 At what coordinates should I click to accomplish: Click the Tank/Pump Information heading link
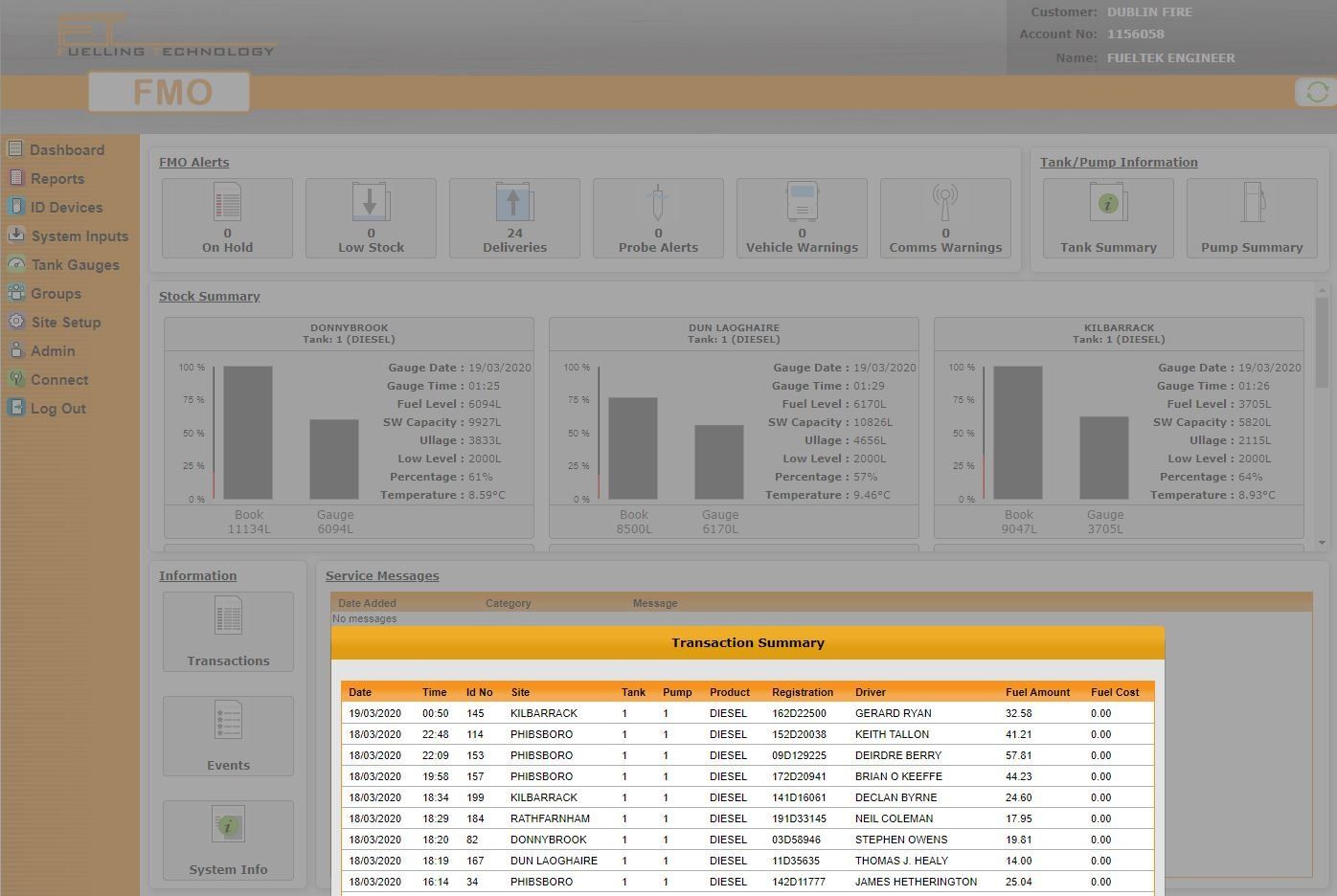pyautogui.click(x=1119, y=162)
